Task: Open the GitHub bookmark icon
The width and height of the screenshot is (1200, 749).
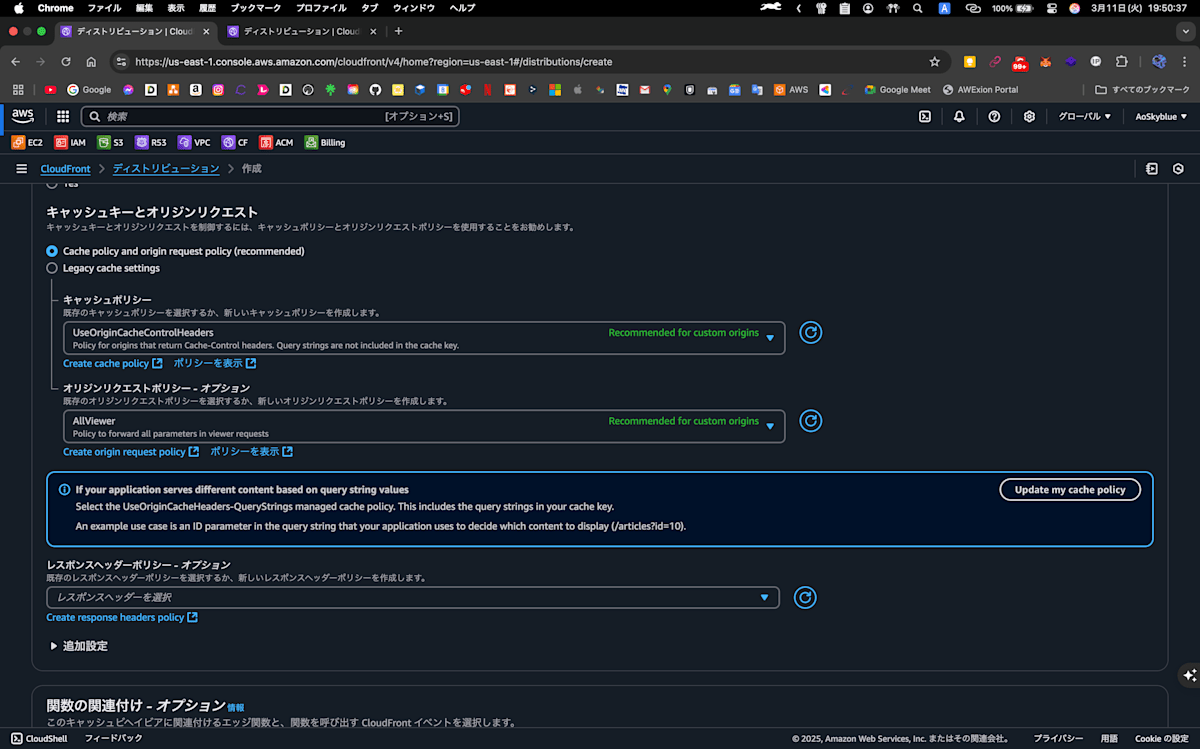Action: (375, 89)
